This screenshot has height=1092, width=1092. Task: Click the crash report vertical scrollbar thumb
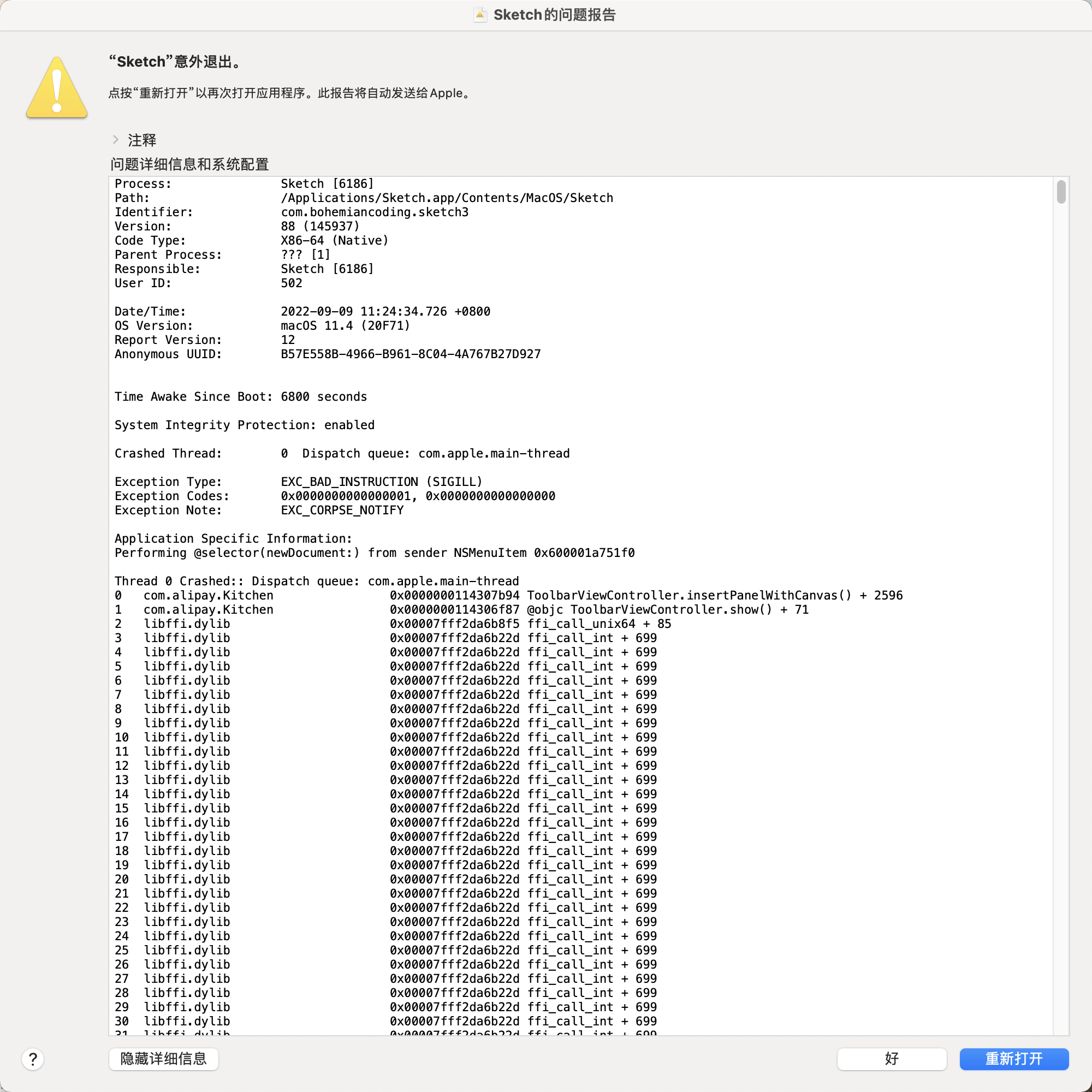1061,192
